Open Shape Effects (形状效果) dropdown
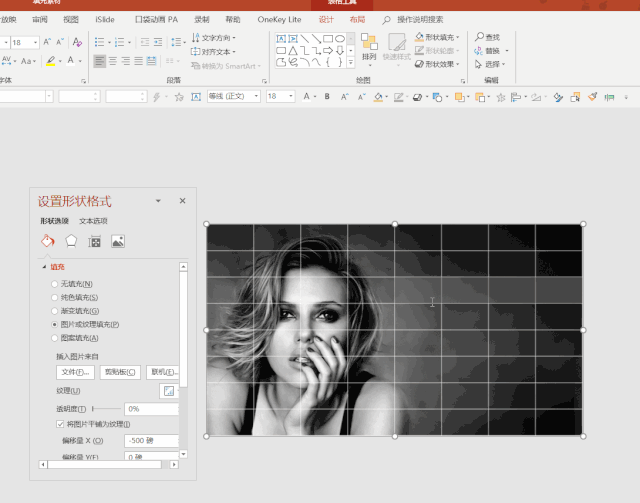 pos(437,64)
